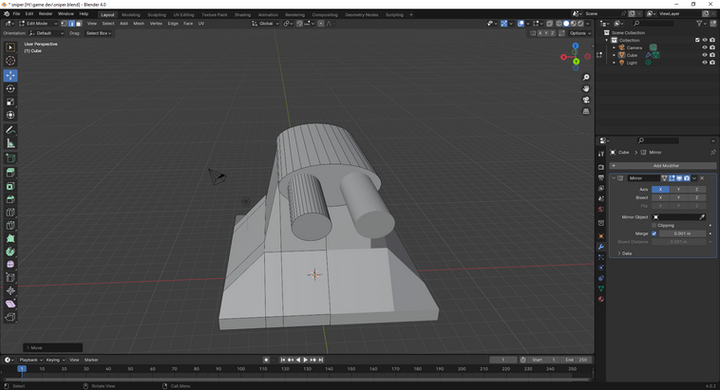Click the Merge distance 0.001 m field

tap(682, 234)
